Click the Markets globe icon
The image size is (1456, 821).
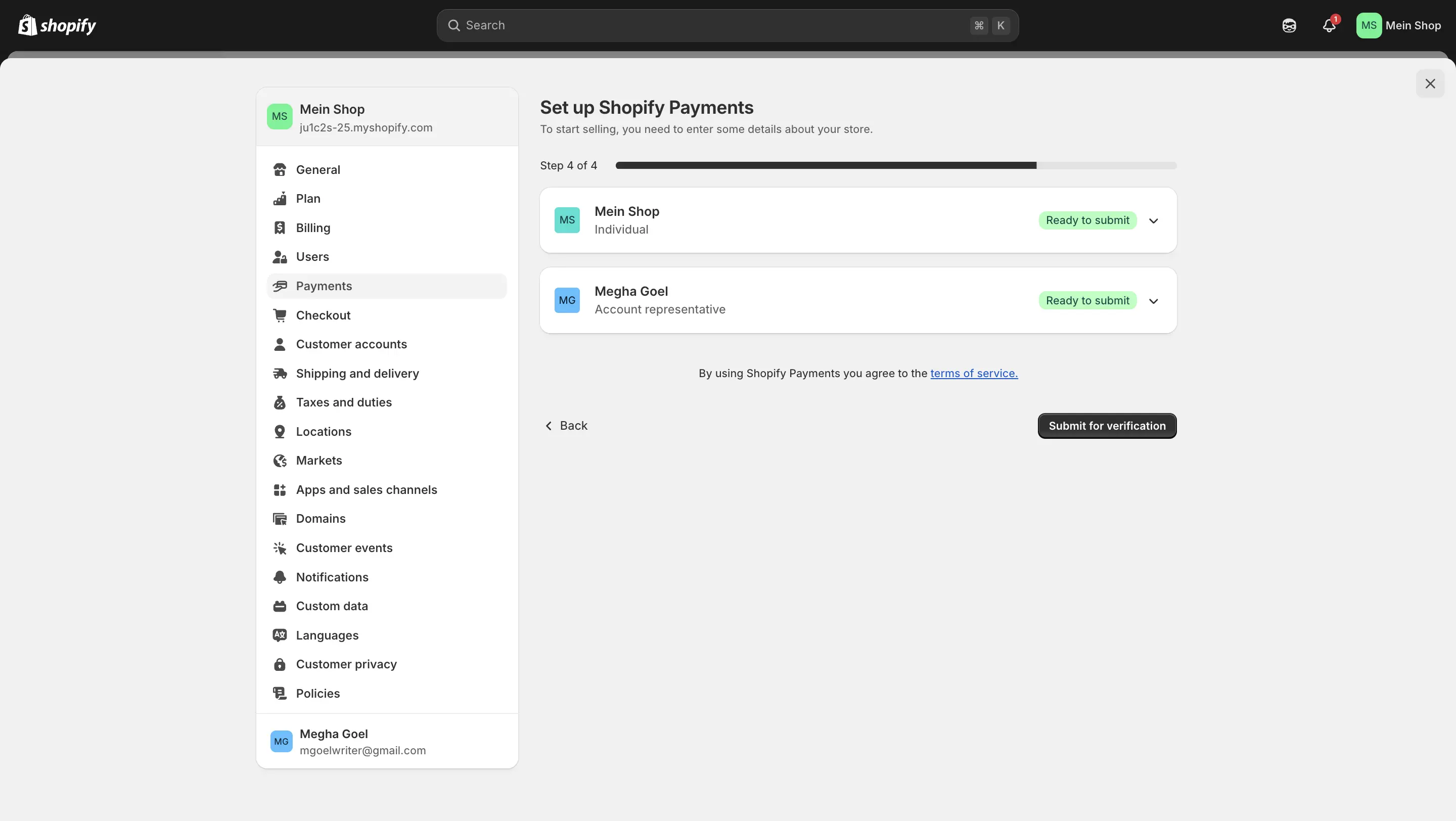click(x=280, y=461)
